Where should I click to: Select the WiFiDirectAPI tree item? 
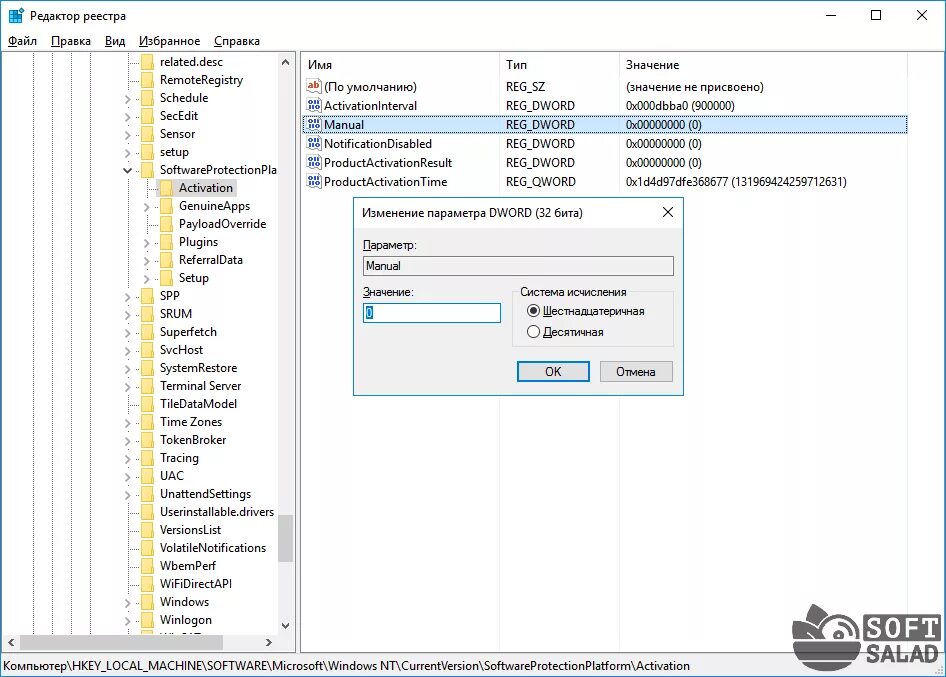195,584
